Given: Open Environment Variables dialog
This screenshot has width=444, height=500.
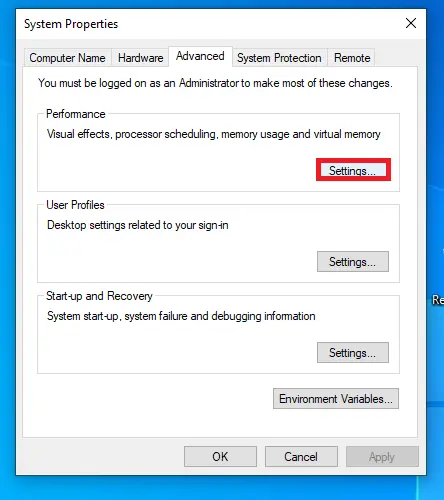Looking at the screenshot, I should coord(336,399).
